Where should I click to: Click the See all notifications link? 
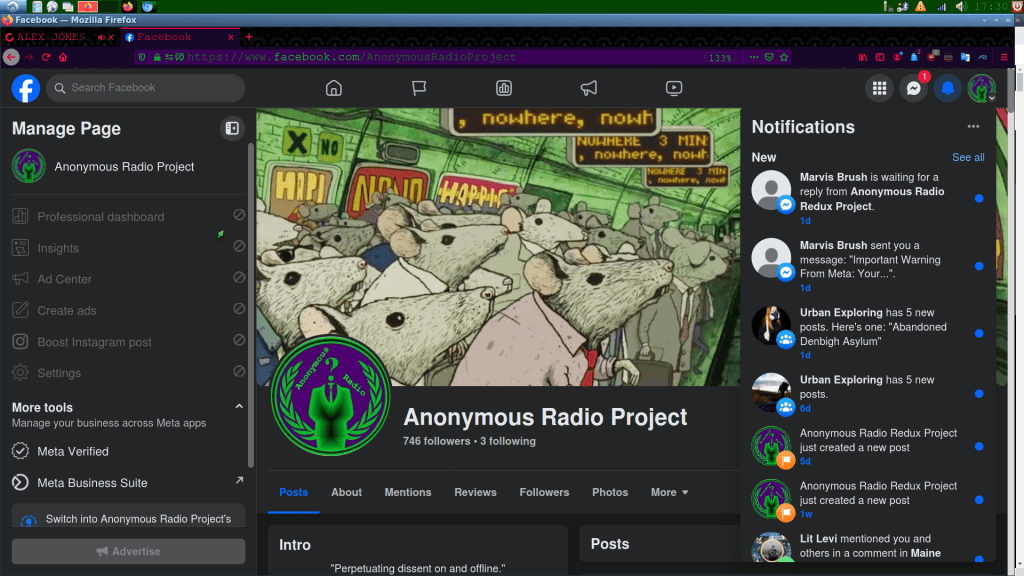pos(968,157)
